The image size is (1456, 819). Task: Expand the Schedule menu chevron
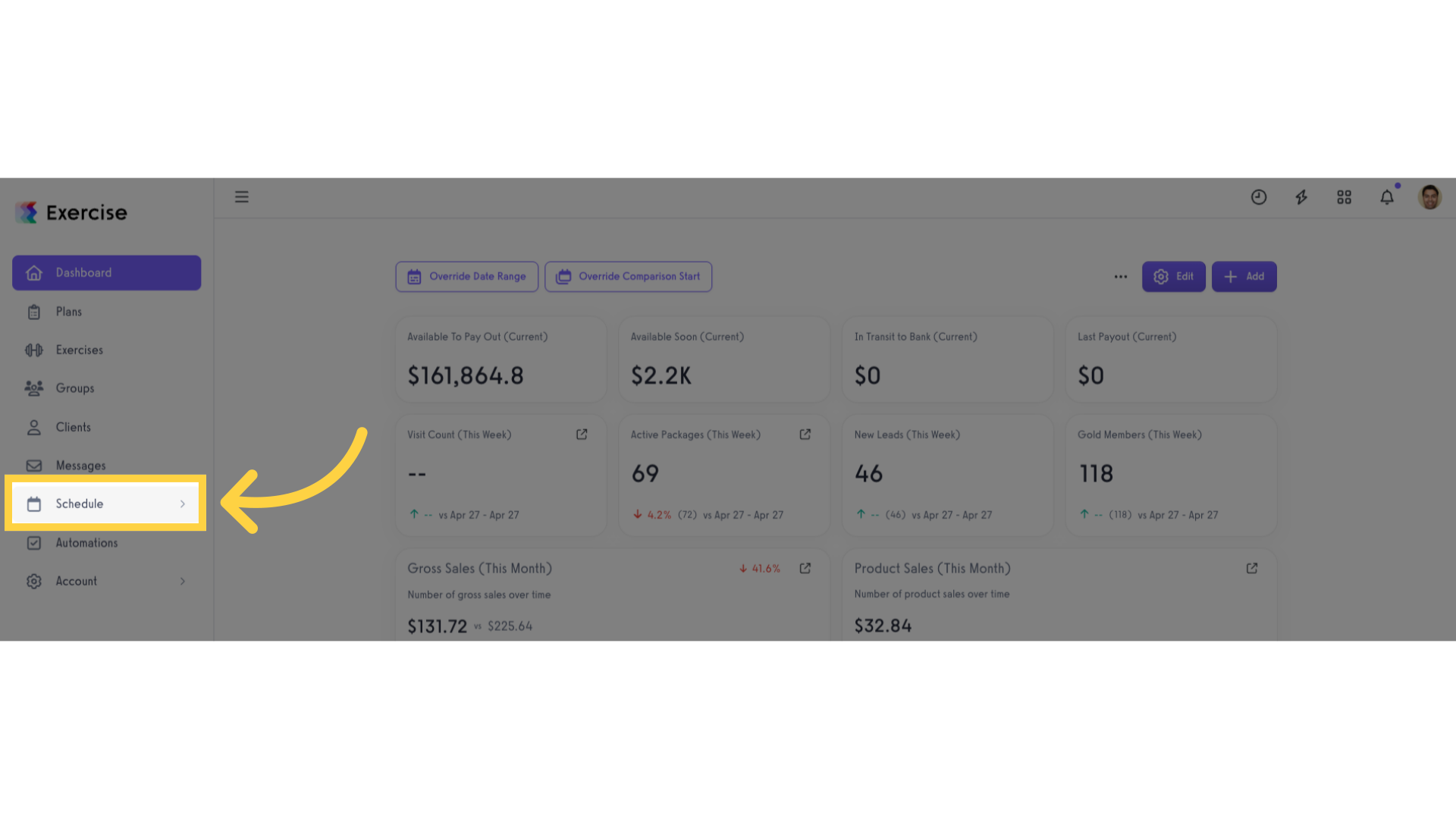(183, 504)
